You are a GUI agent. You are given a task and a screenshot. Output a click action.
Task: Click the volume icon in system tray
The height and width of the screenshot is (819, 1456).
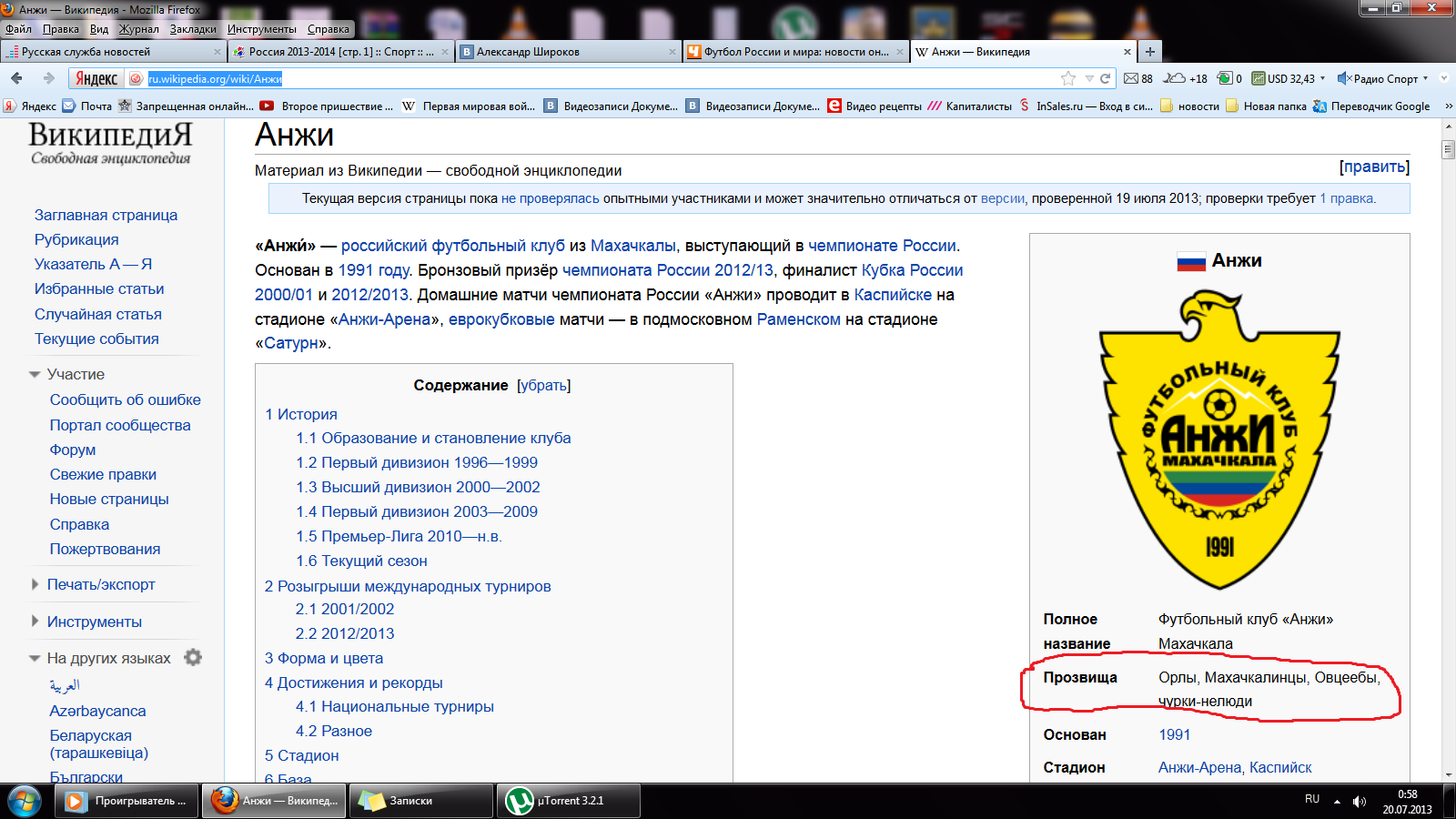click(1360, 801)
